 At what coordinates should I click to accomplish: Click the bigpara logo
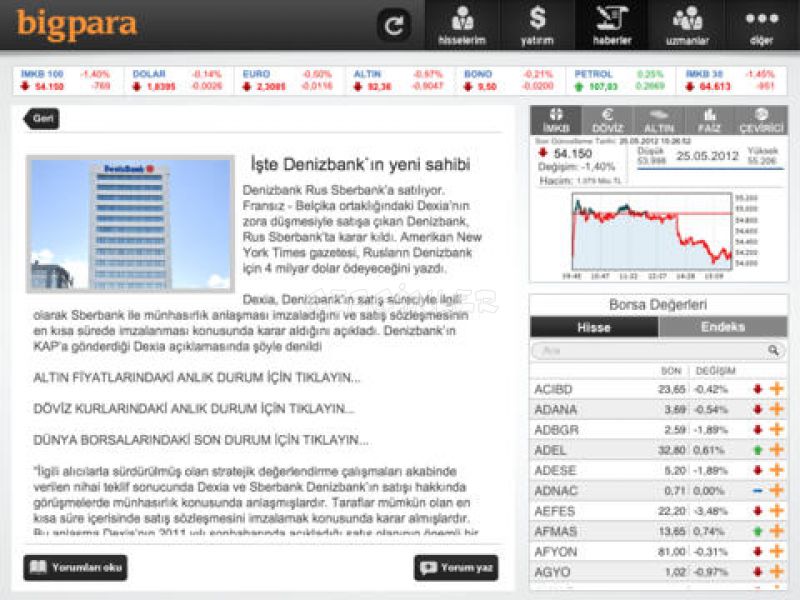point(77,24)
